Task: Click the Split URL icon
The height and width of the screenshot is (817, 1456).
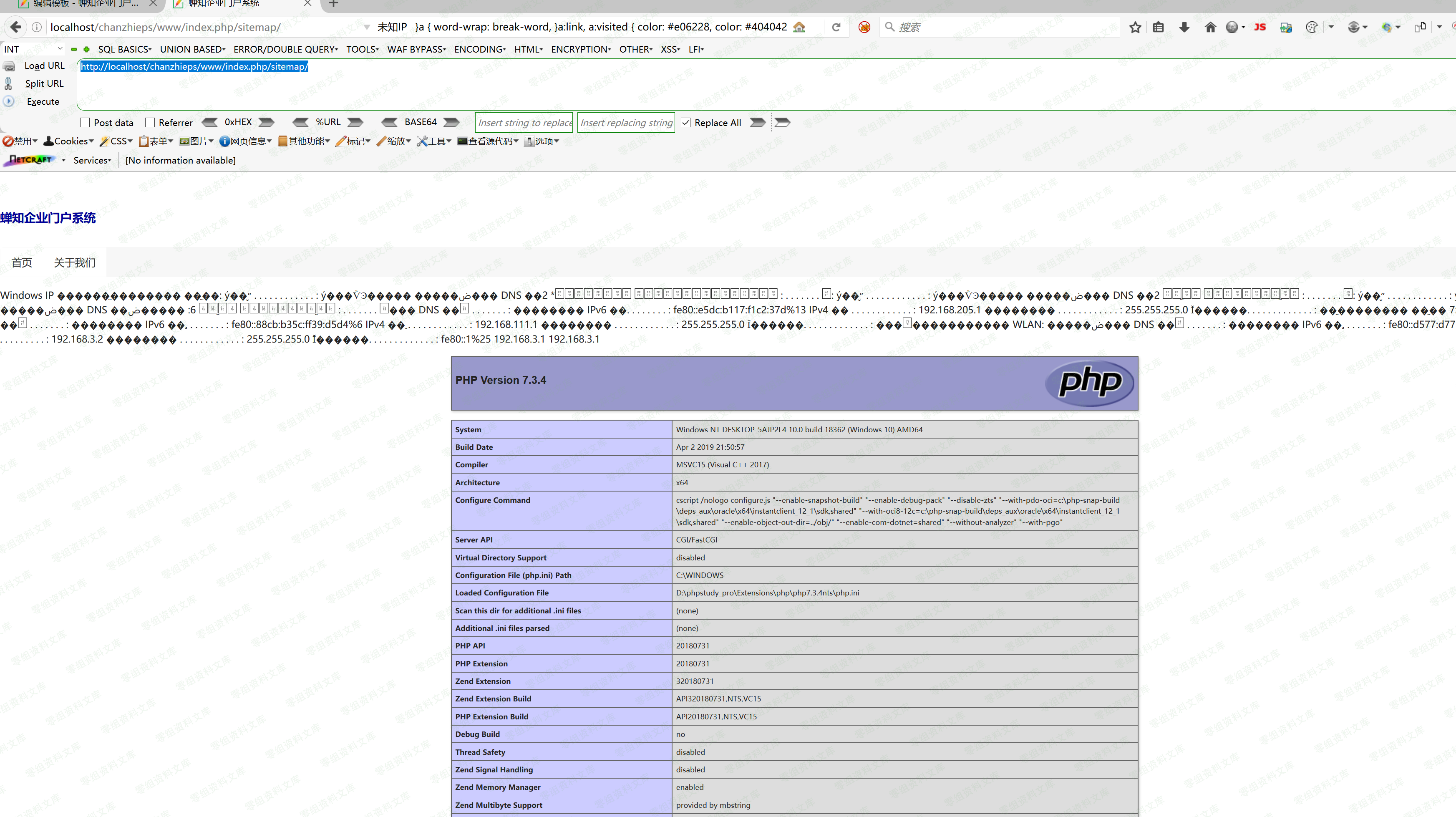Action: (8, 84)
